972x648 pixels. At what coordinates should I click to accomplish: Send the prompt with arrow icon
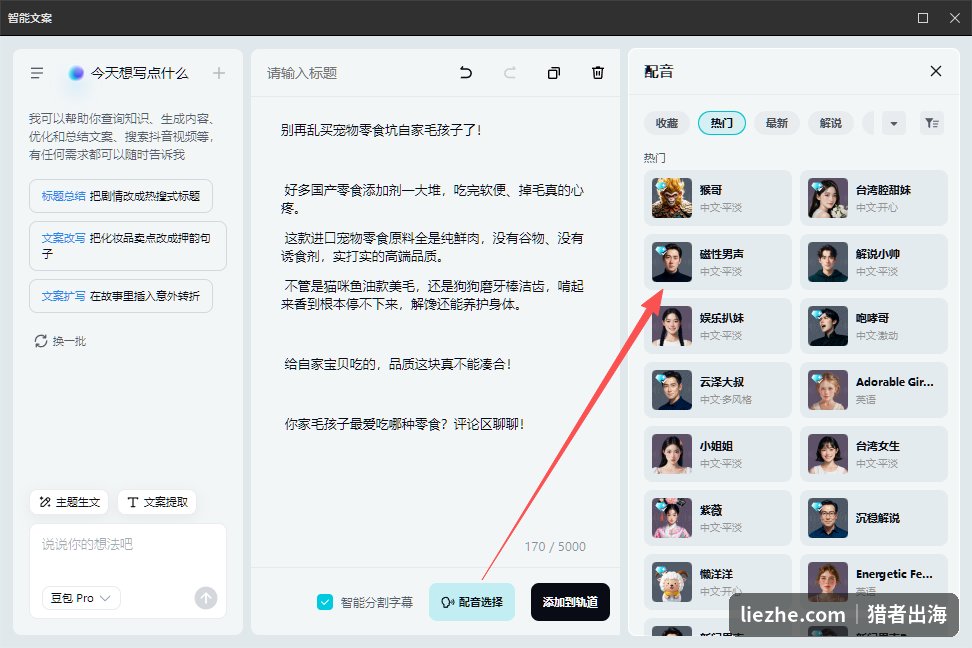tap(206, 598)
